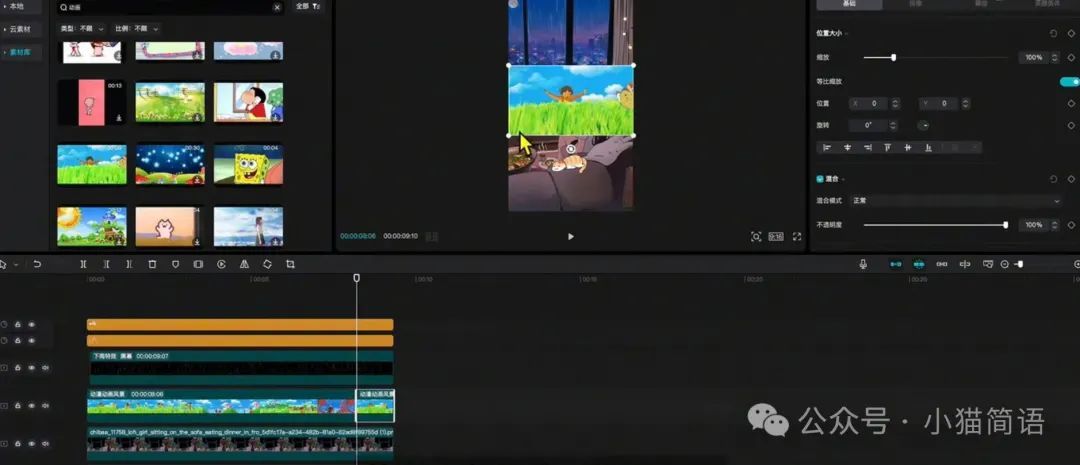Play the preview video

pyautogui.click(x=570, y=236)
